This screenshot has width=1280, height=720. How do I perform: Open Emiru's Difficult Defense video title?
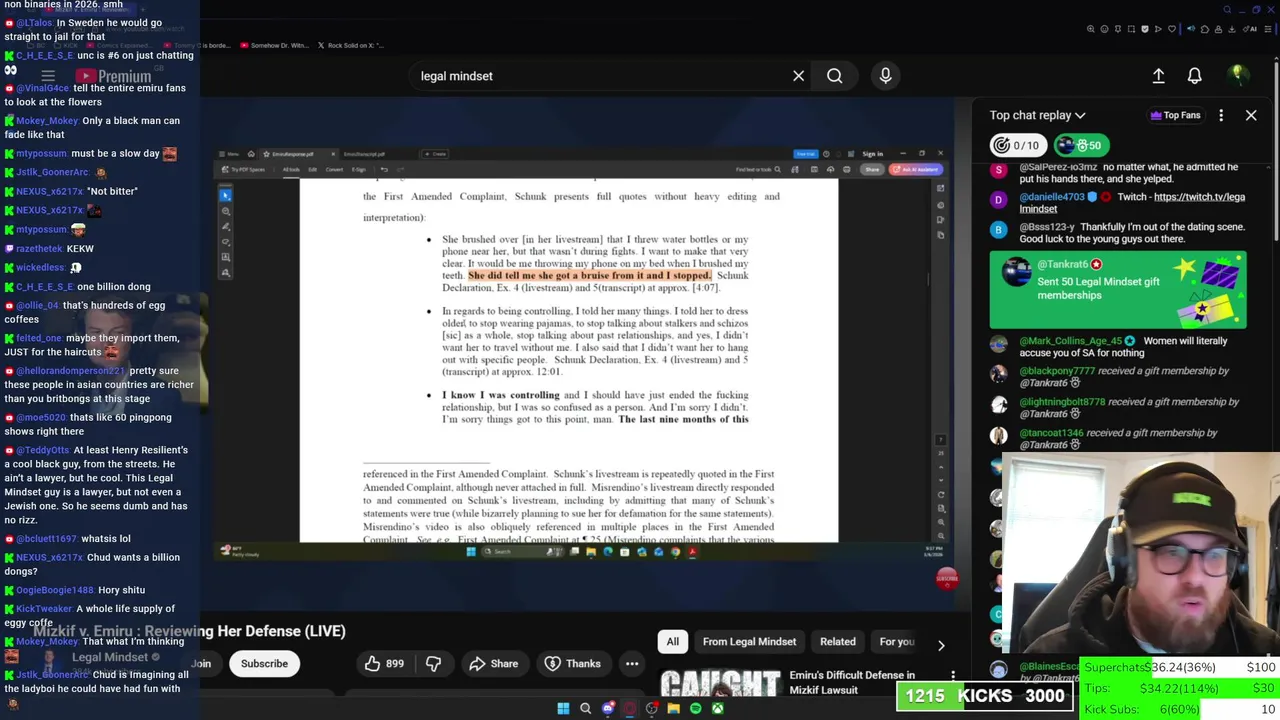coord(852,682)
